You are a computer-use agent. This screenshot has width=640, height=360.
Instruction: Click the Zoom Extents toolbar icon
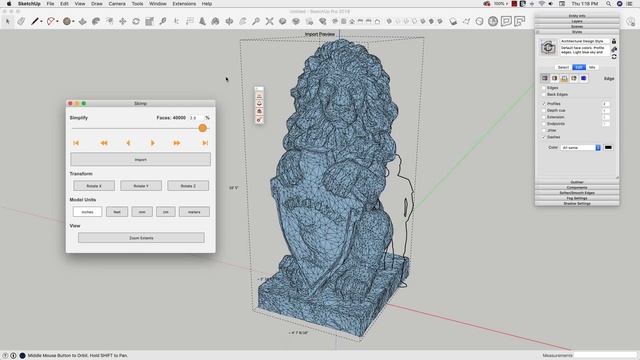(269, 21)
